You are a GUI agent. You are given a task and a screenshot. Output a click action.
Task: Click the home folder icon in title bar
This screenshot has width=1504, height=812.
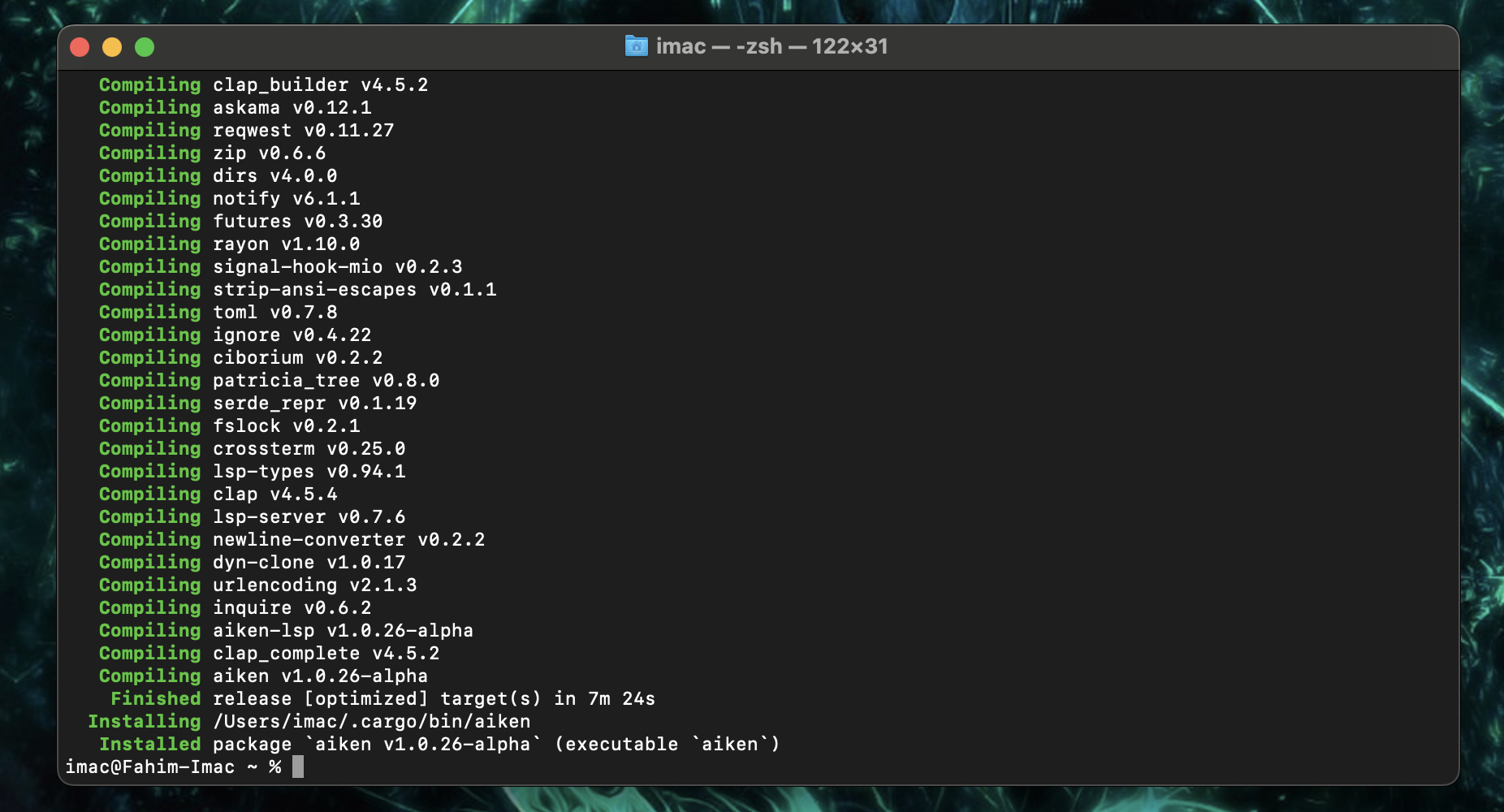point(636,46)
